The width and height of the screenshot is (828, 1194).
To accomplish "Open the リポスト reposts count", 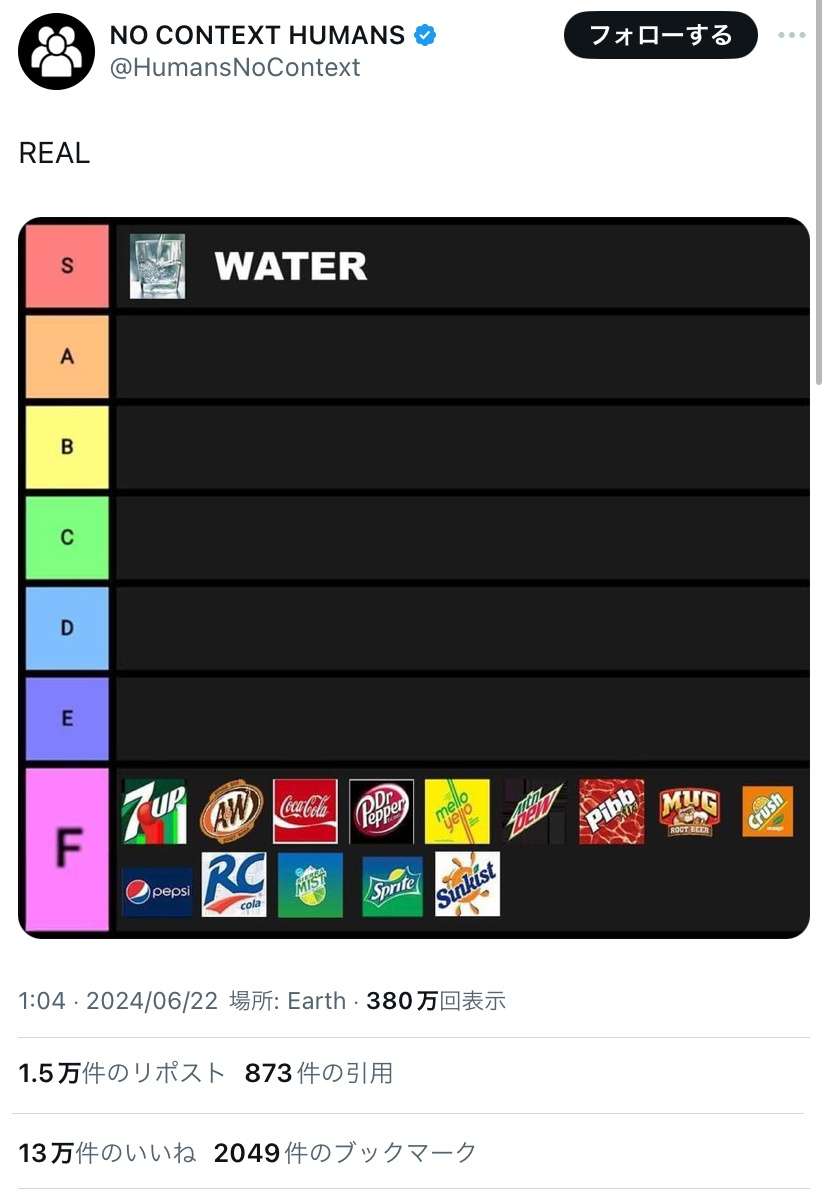I will pyautogui.click(x=122, y=1073).
